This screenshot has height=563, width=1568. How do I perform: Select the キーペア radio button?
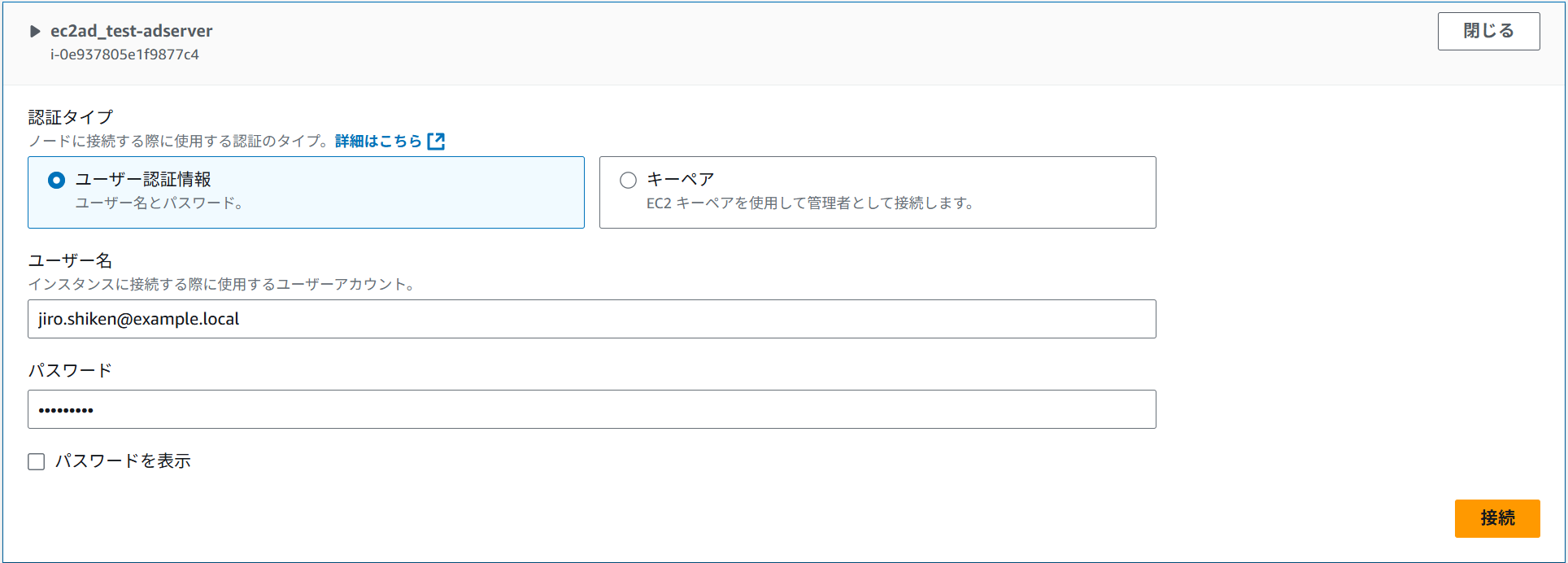click(628, 180)
